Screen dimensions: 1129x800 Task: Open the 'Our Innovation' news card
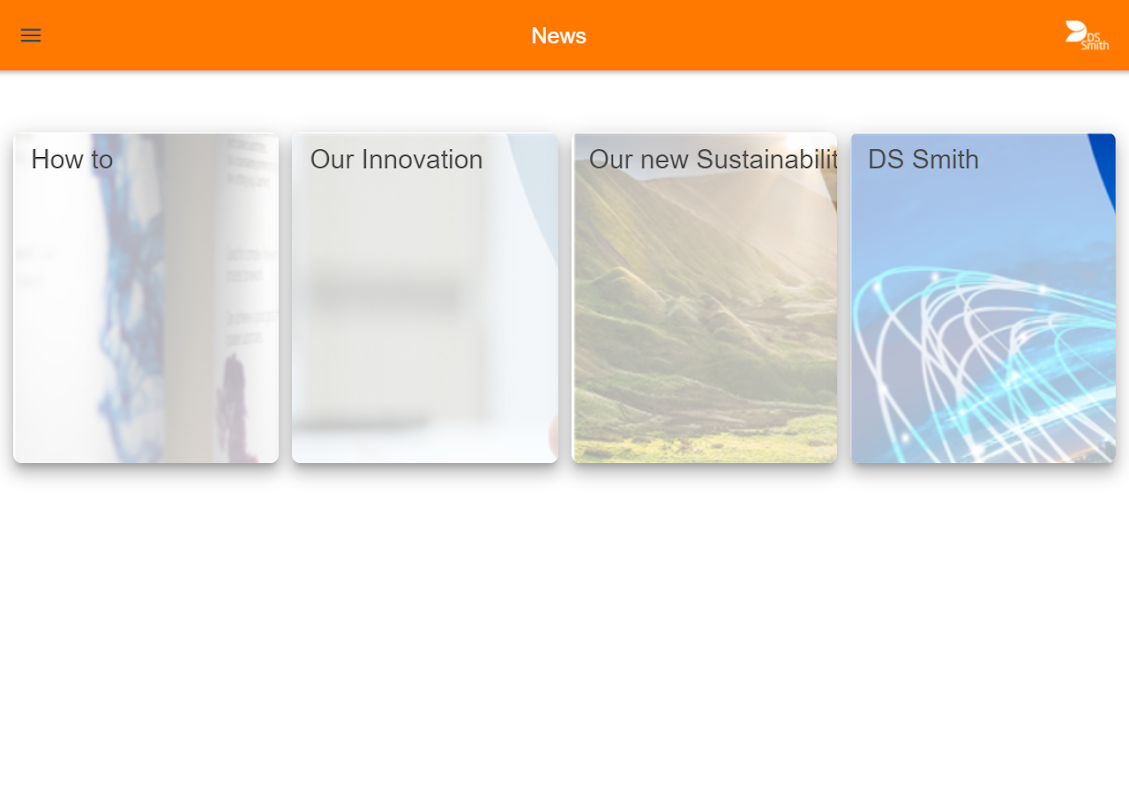coord(425,298)
